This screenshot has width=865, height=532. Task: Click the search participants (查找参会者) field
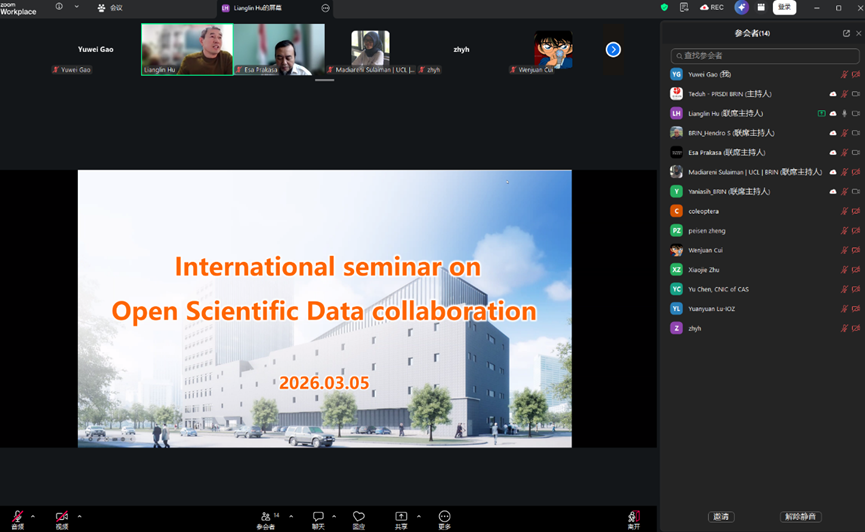765,56
